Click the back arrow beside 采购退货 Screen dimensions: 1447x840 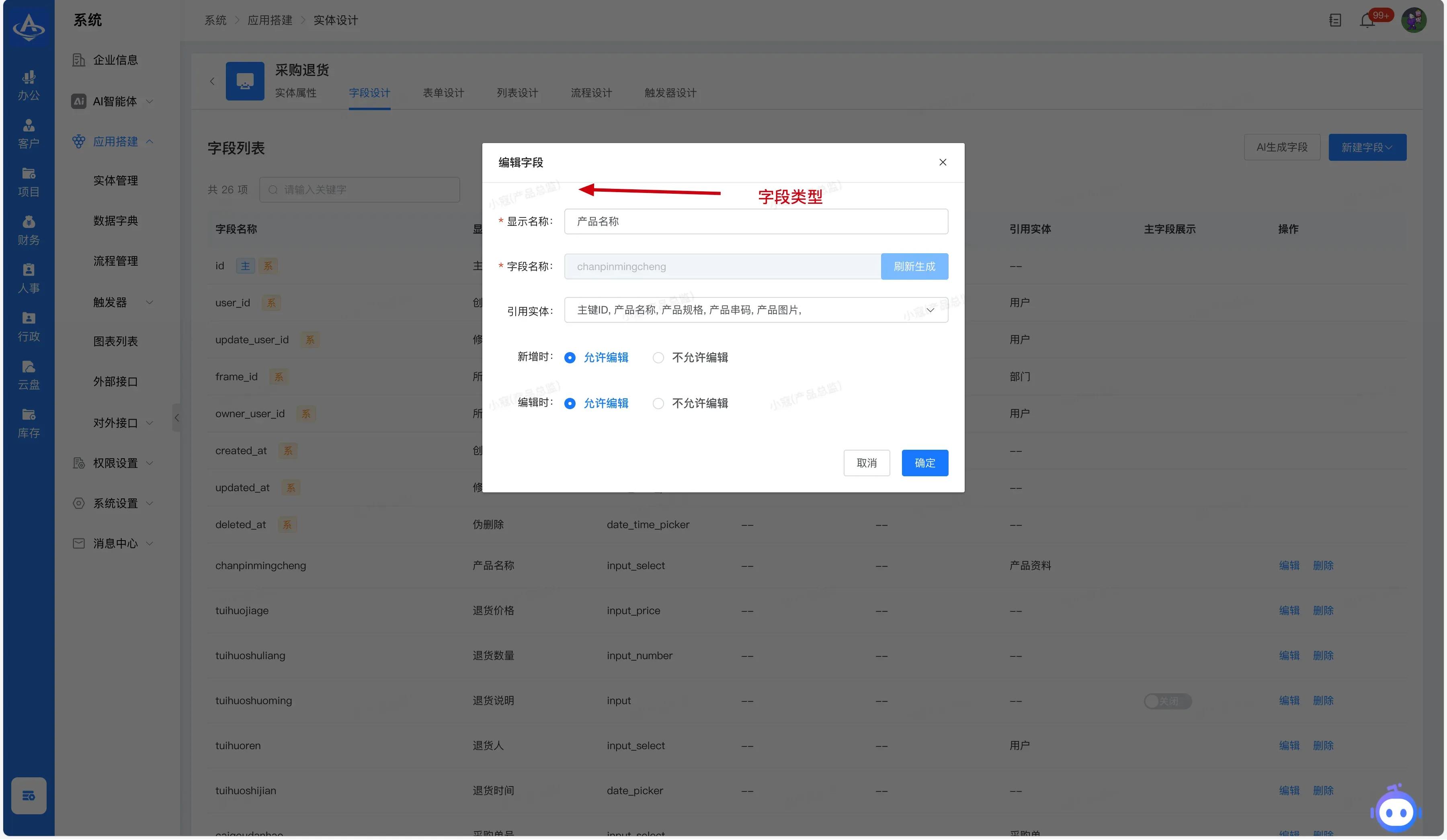[x=212, y=81]
